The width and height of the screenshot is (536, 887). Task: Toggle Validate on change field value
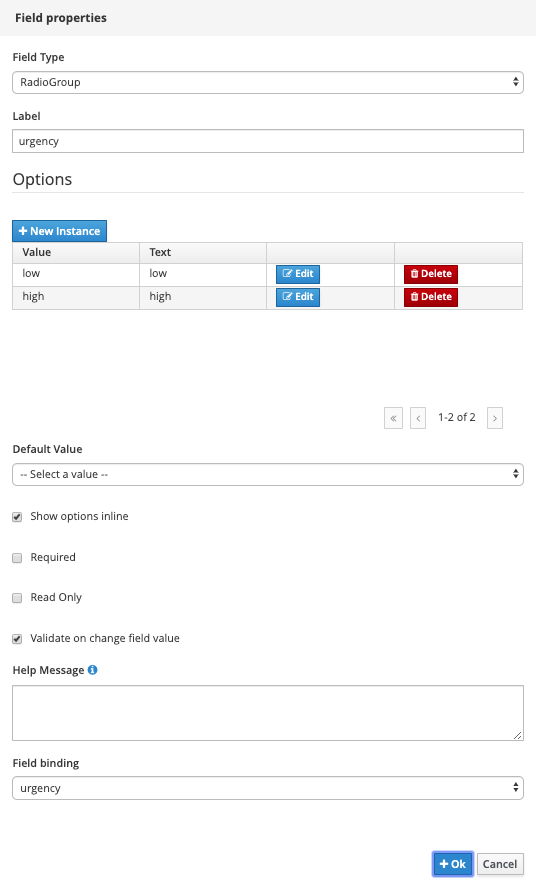[18, 639]
